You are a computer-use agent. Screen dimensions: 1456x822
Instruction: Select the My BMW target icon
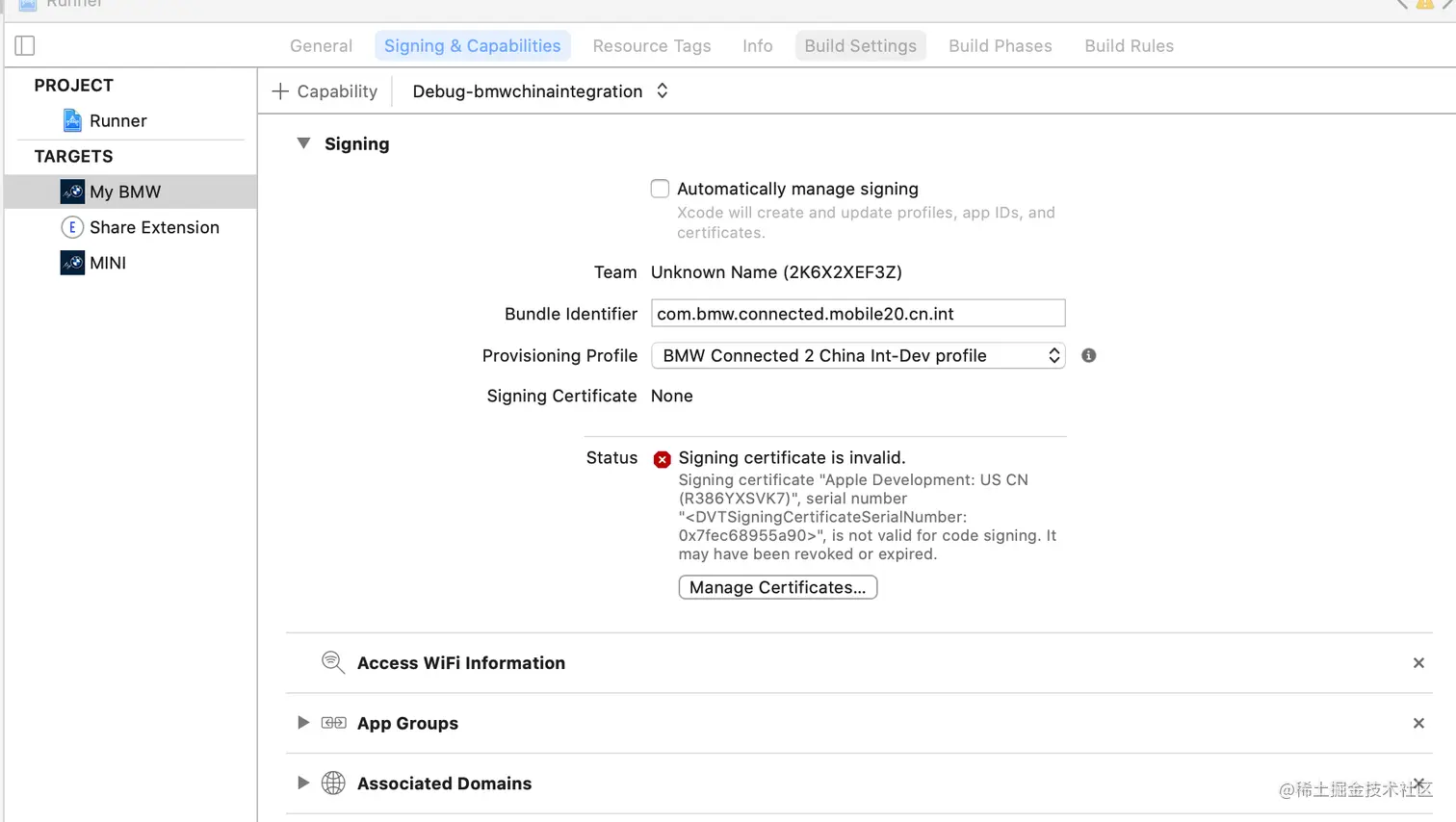pyautogui.click(x=72, y=192)
